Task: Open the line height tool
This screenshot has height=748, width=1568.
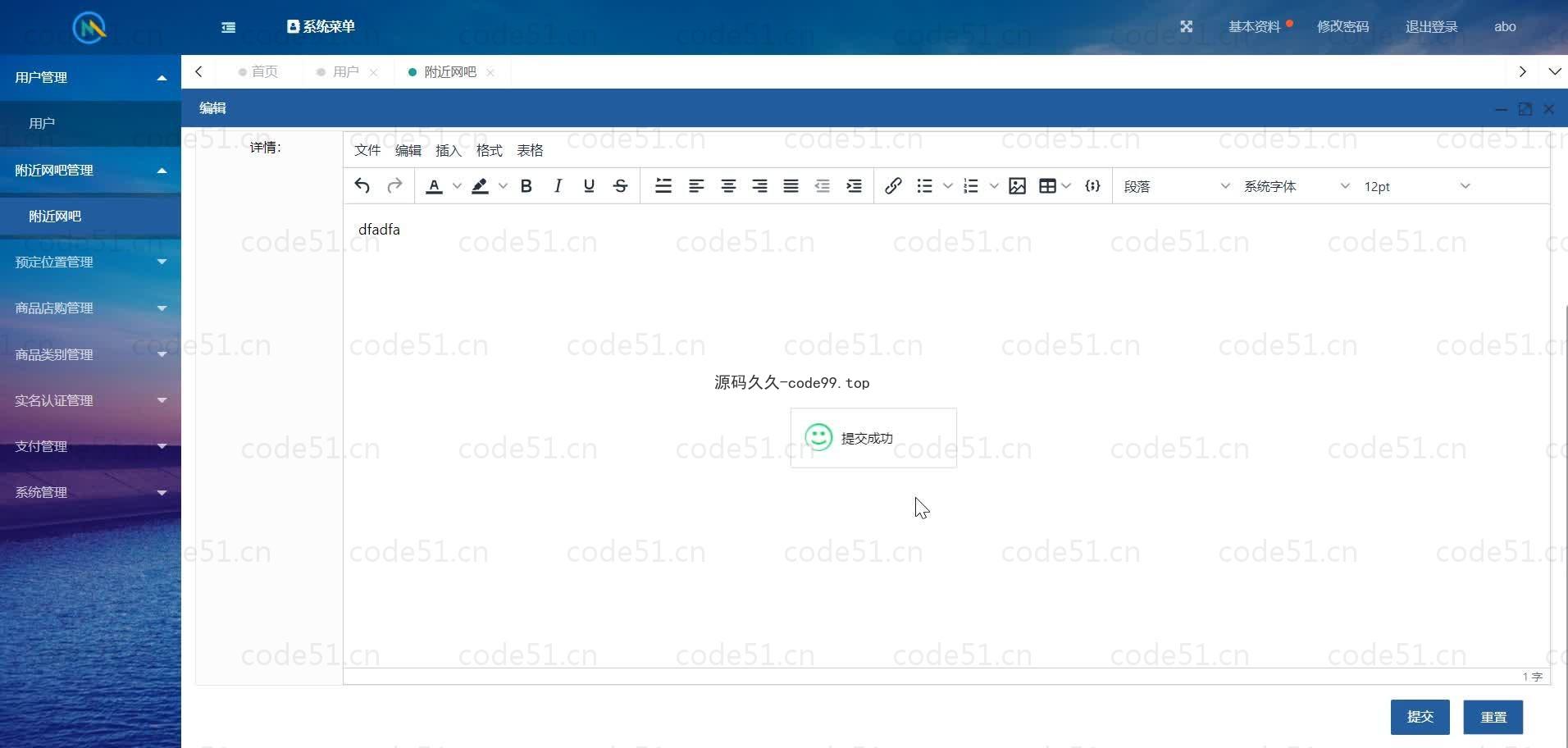Action: (663, 186)
